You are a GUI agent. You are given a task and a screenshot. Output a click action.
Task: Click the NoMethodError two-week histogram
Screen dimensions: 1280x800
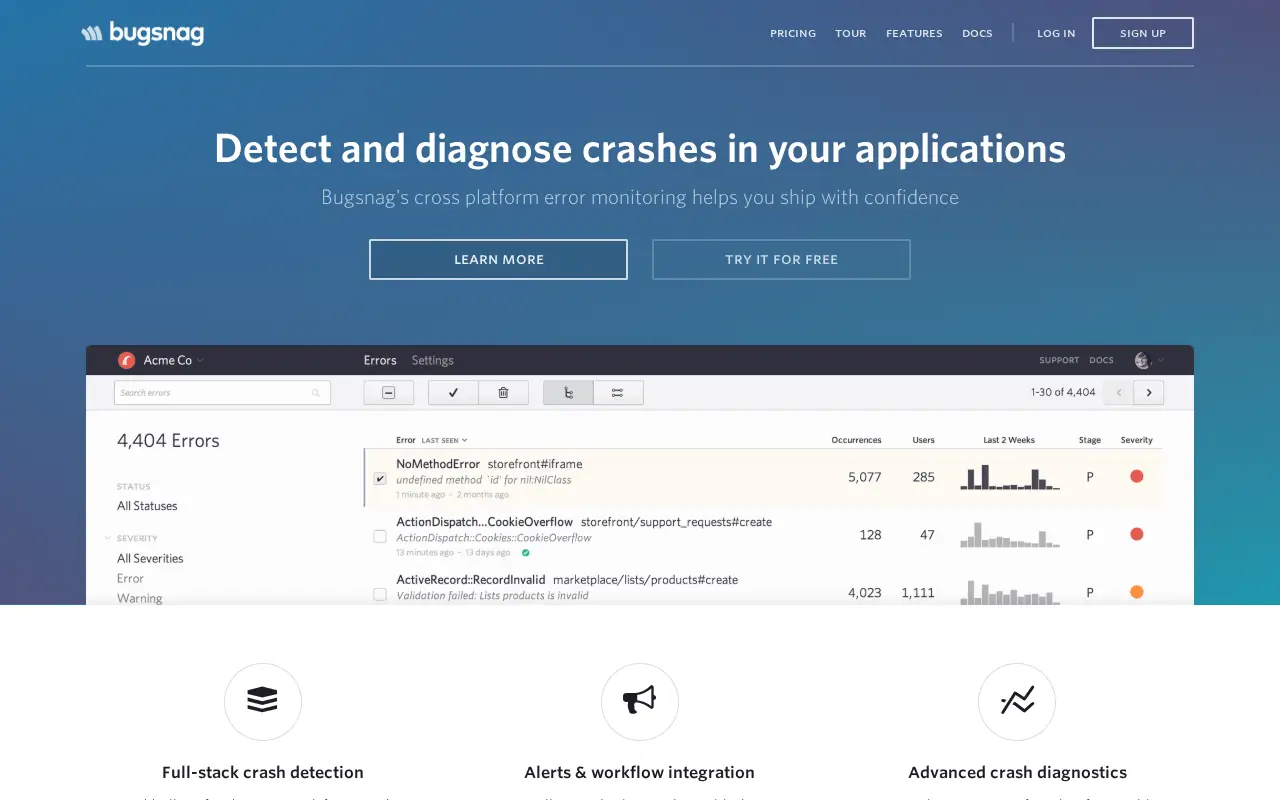click(x=1010, y=477)
